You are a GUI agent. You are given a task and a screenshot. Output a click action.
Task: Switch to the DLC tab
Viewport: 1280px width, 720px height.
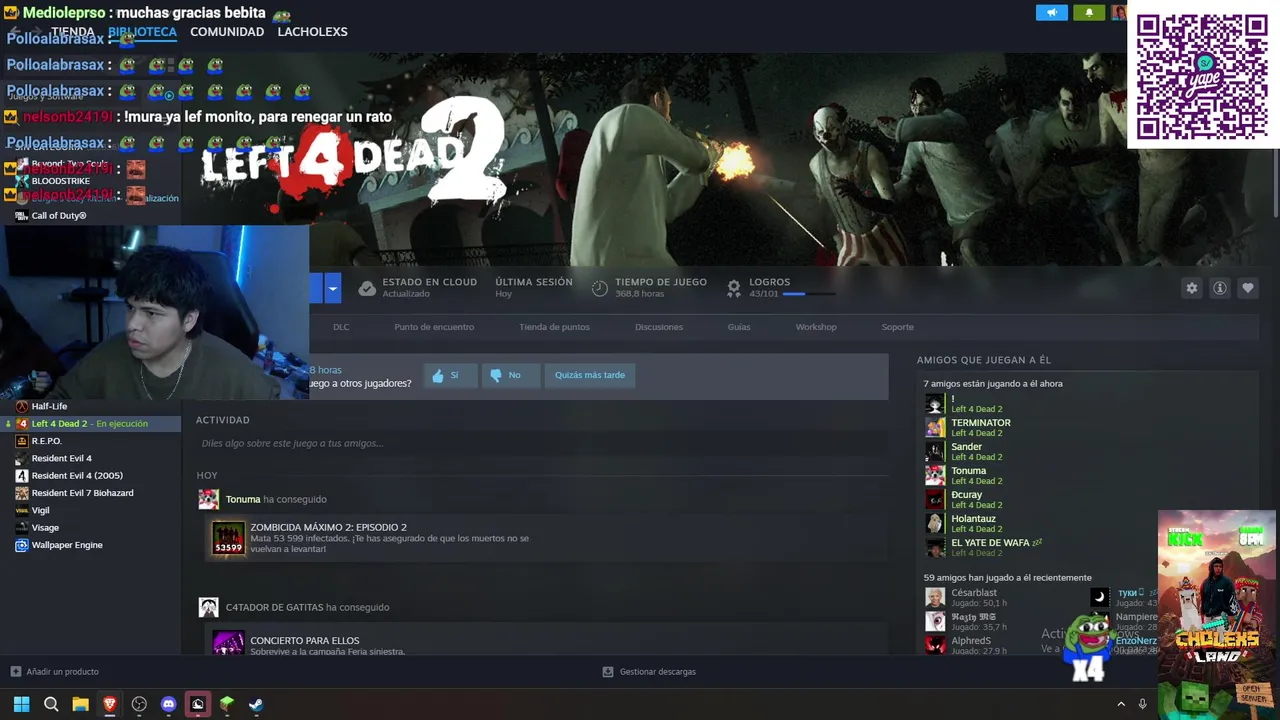click(x=341, y=327)
